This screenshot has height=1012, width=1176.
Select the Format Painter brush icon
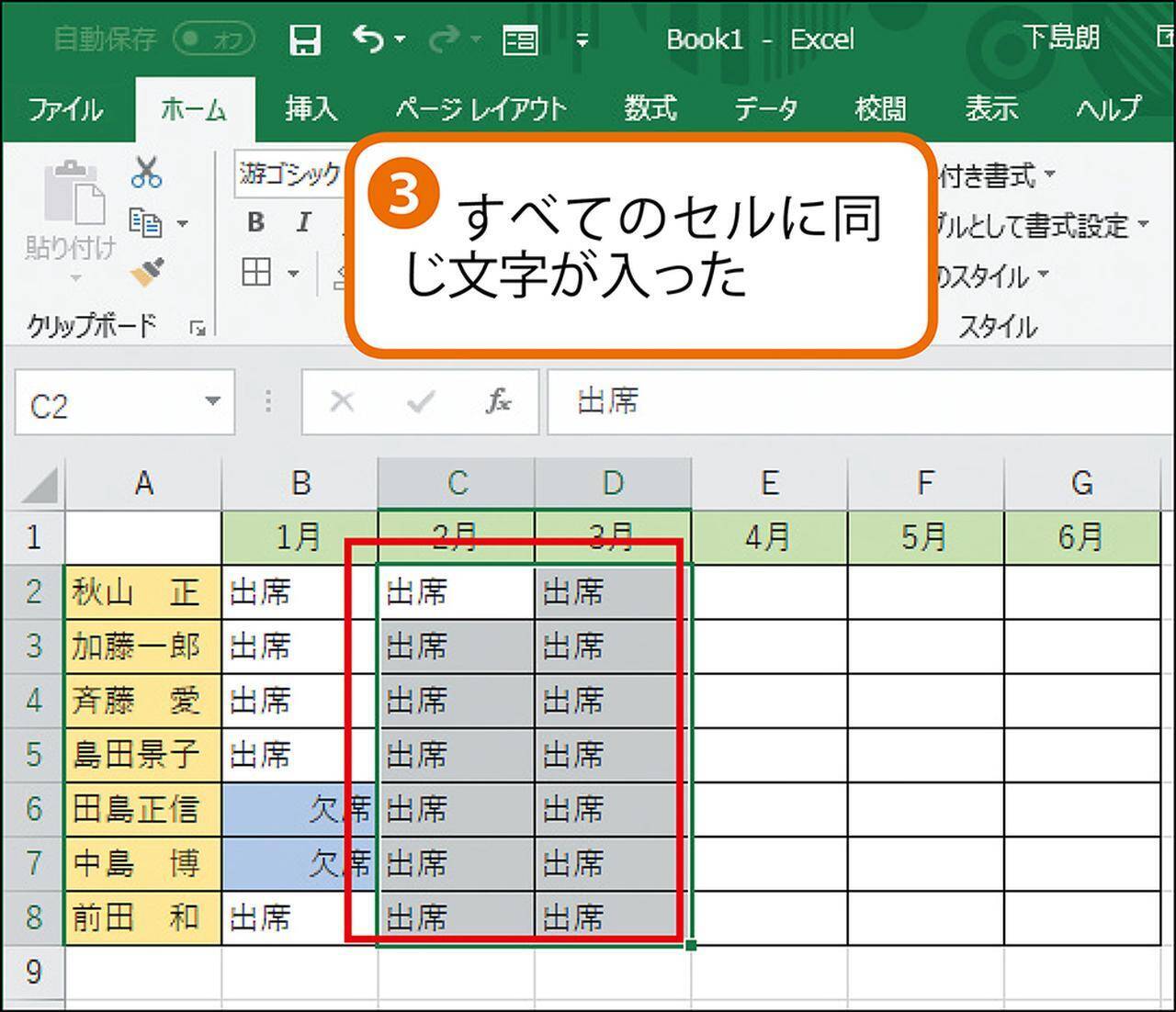[147, 273]
